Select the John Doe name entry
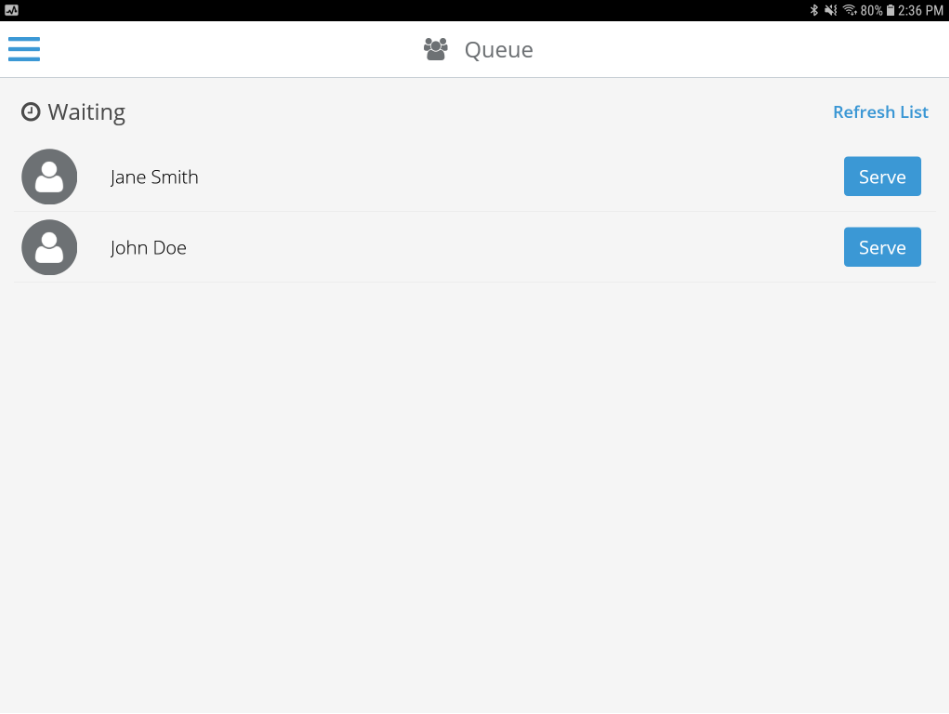This screenshot has width=949, height=714. pos(148,248)
